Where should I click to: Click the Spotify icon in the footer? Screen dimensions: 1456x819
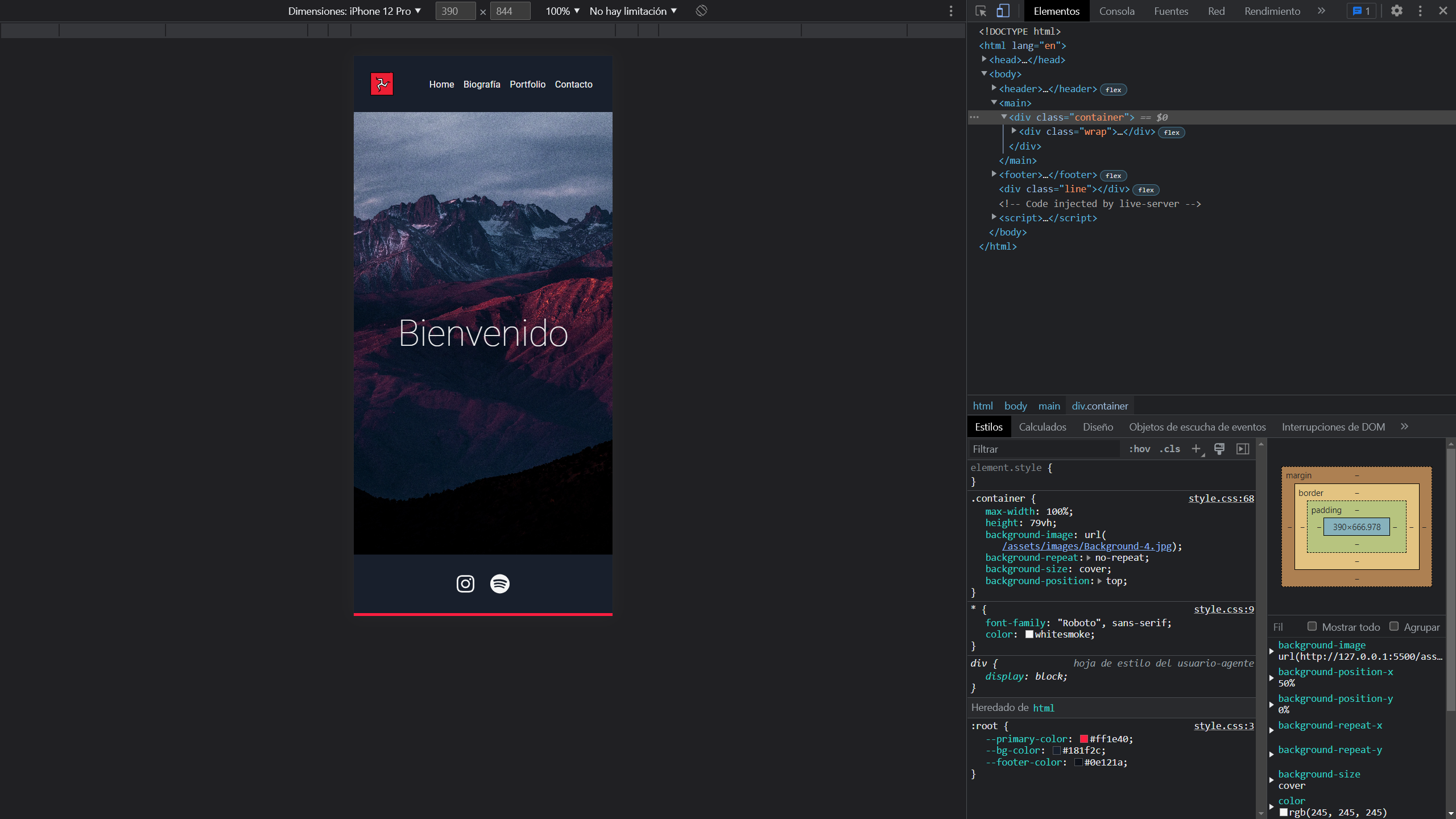(500, 584)
